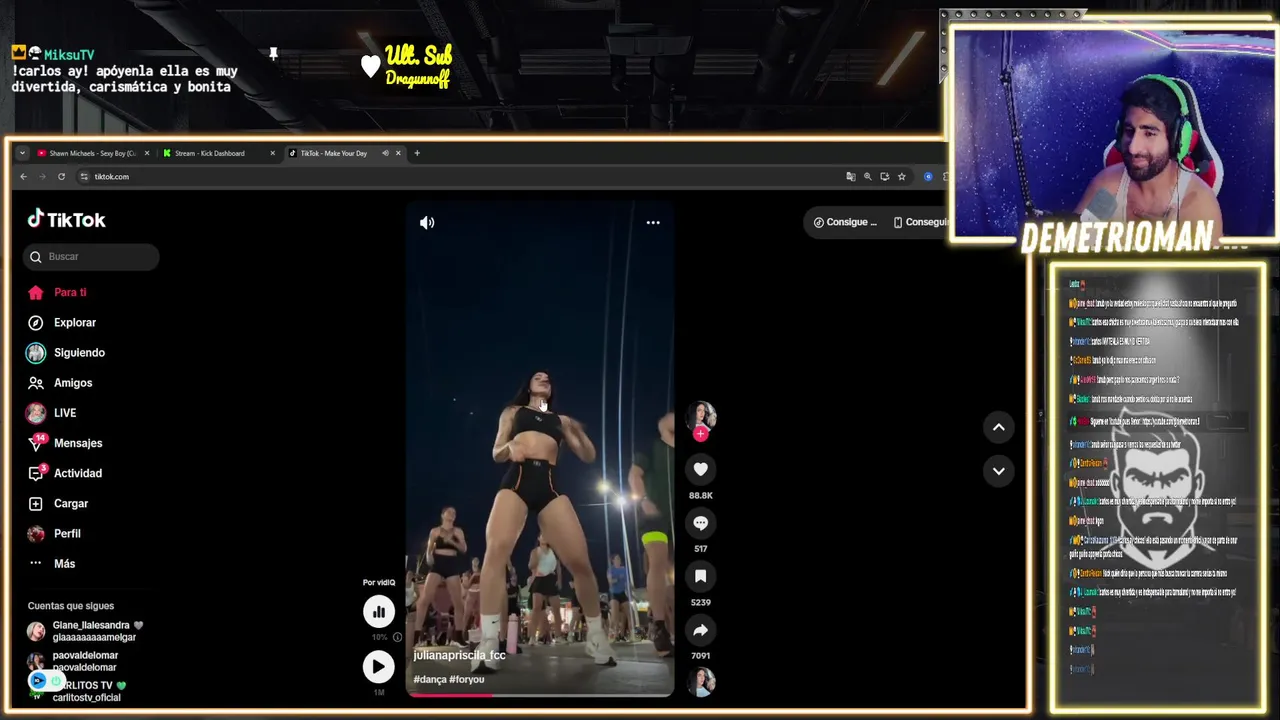Open LIVE in sidebar
This screenshot has height=720, width=1280.
click(52, 413)
